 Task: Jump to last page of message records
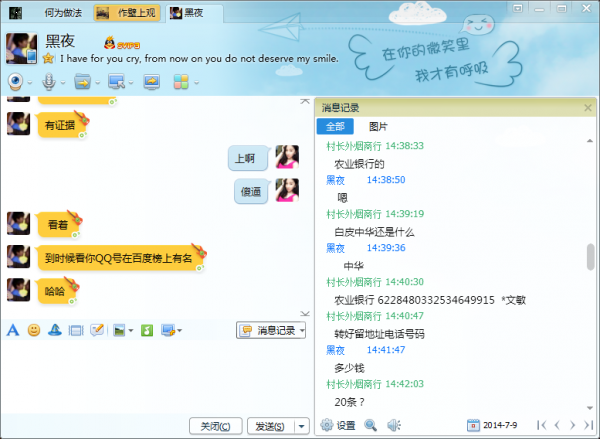588,425
